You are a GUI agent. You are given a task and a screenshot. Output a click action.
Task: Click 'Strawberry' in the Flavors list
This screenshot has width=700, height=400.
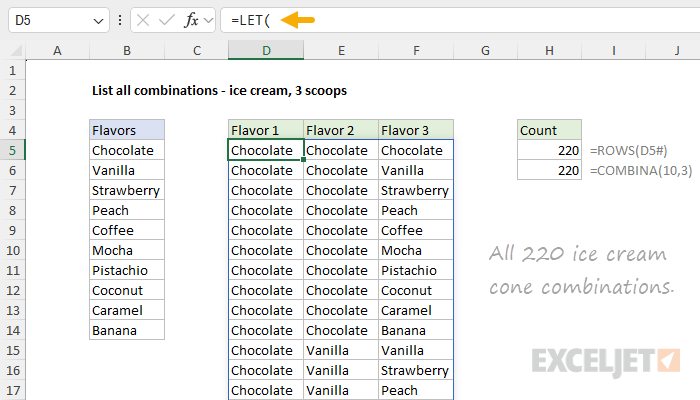(127, 191)
